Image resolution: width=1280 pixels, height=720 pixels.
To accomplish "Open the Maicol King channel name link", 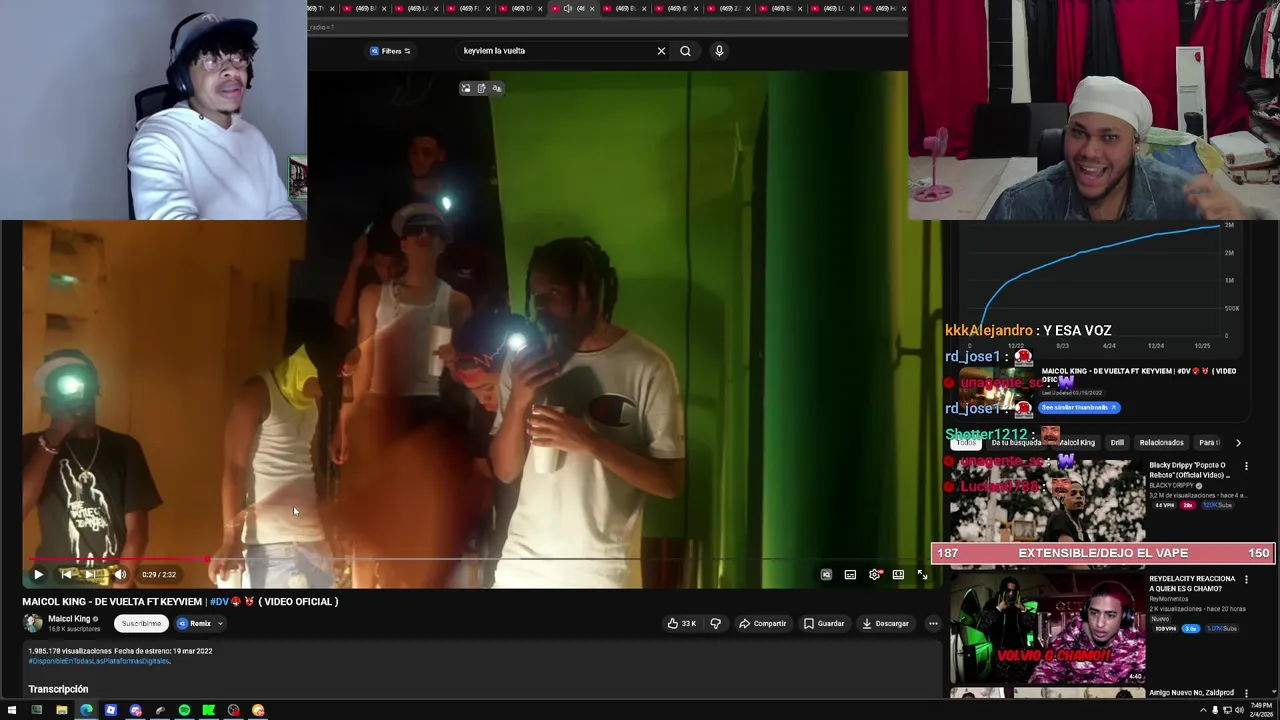I will point(69,618).
